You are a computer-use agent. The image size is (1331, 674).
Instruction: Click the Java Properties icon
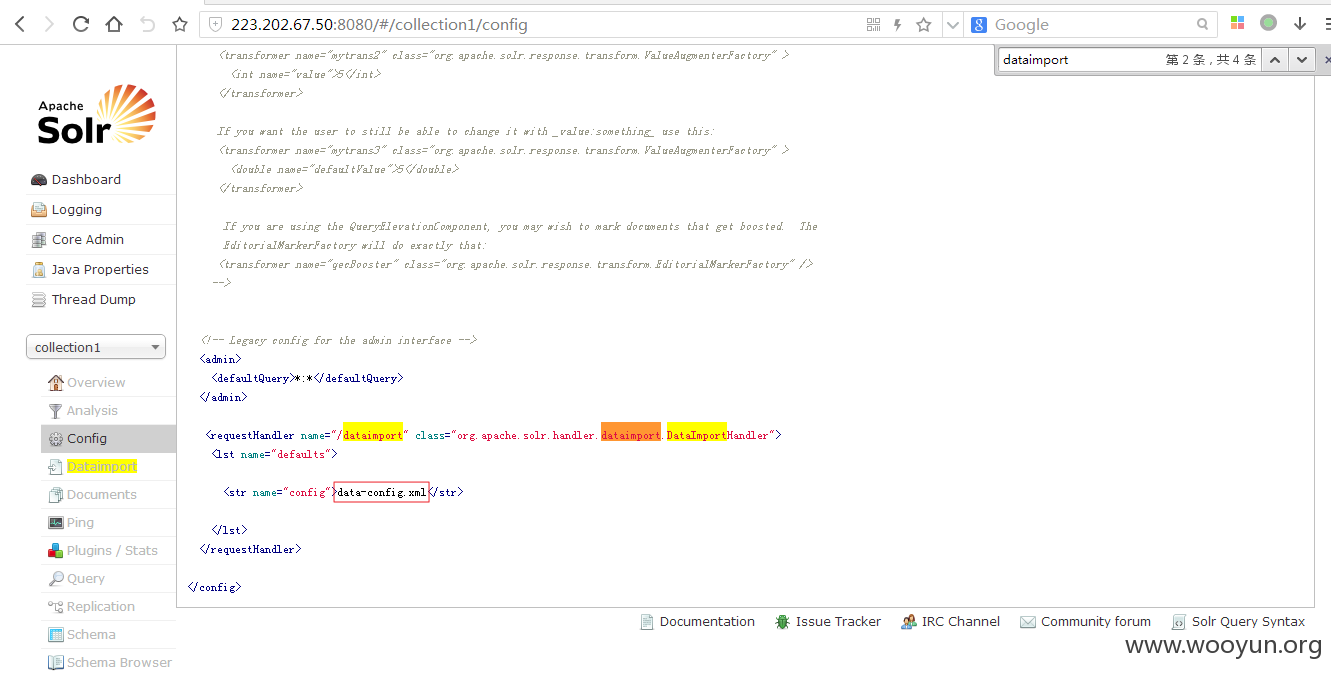pyautogui.click(x=39, y=270)
